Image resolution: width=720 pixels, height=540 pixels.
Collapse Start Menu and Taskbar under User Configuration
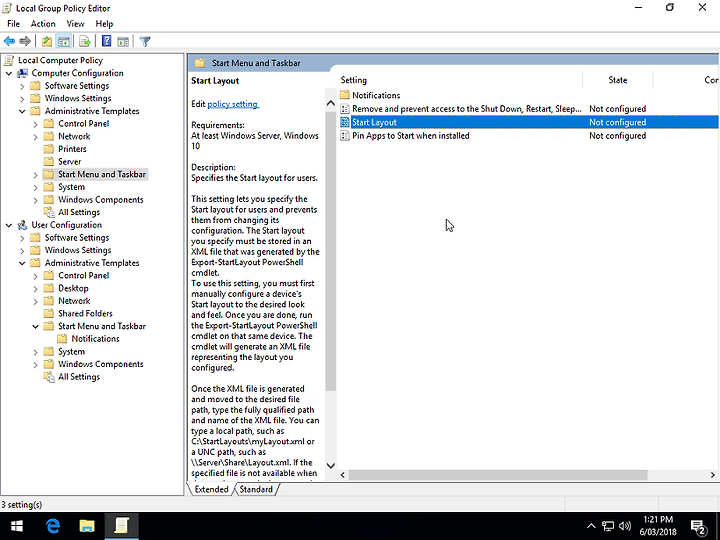[35, 326]
